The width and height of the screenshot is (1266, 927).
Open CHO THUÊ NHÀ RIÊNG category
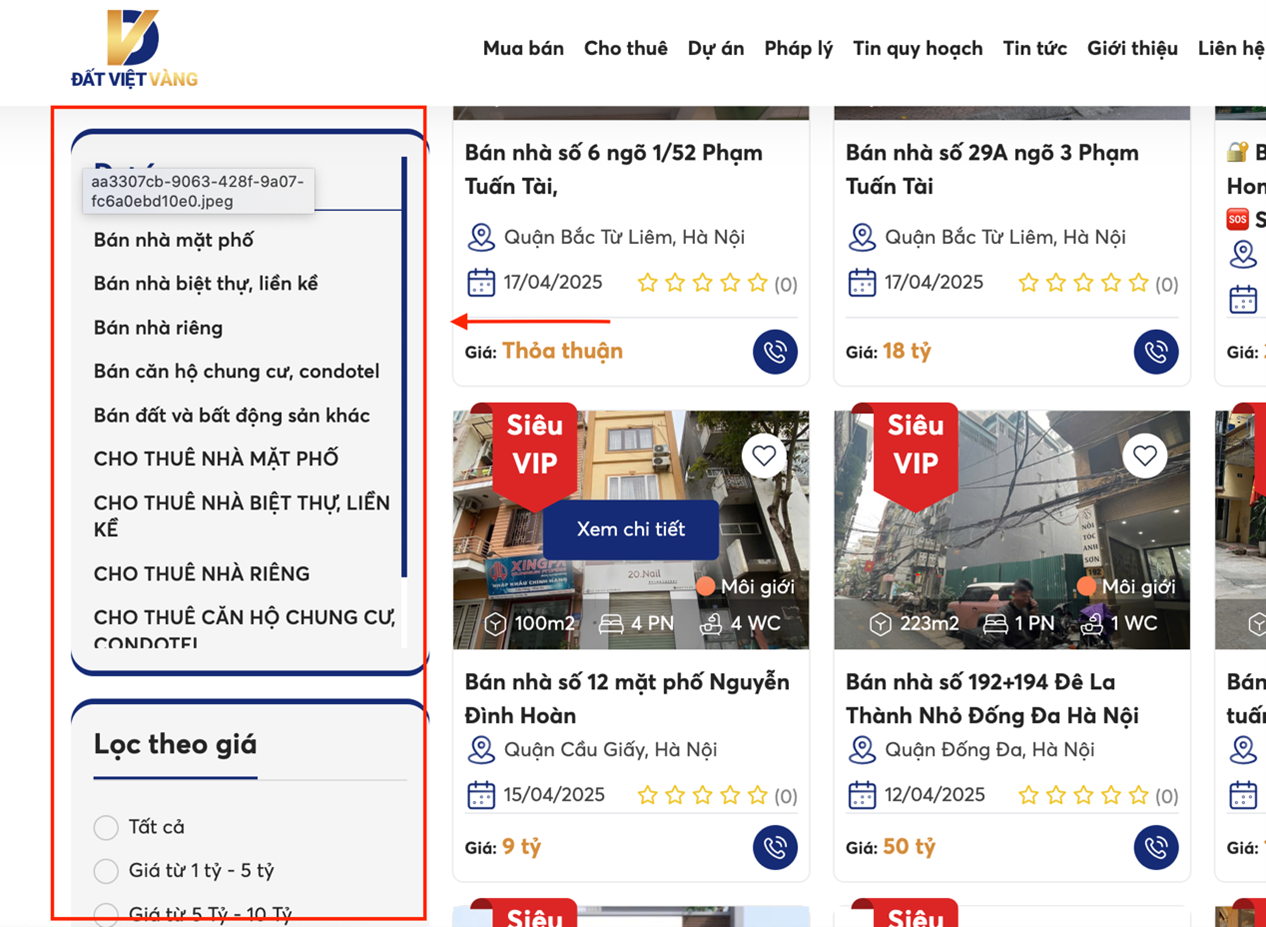coord(202,574)
